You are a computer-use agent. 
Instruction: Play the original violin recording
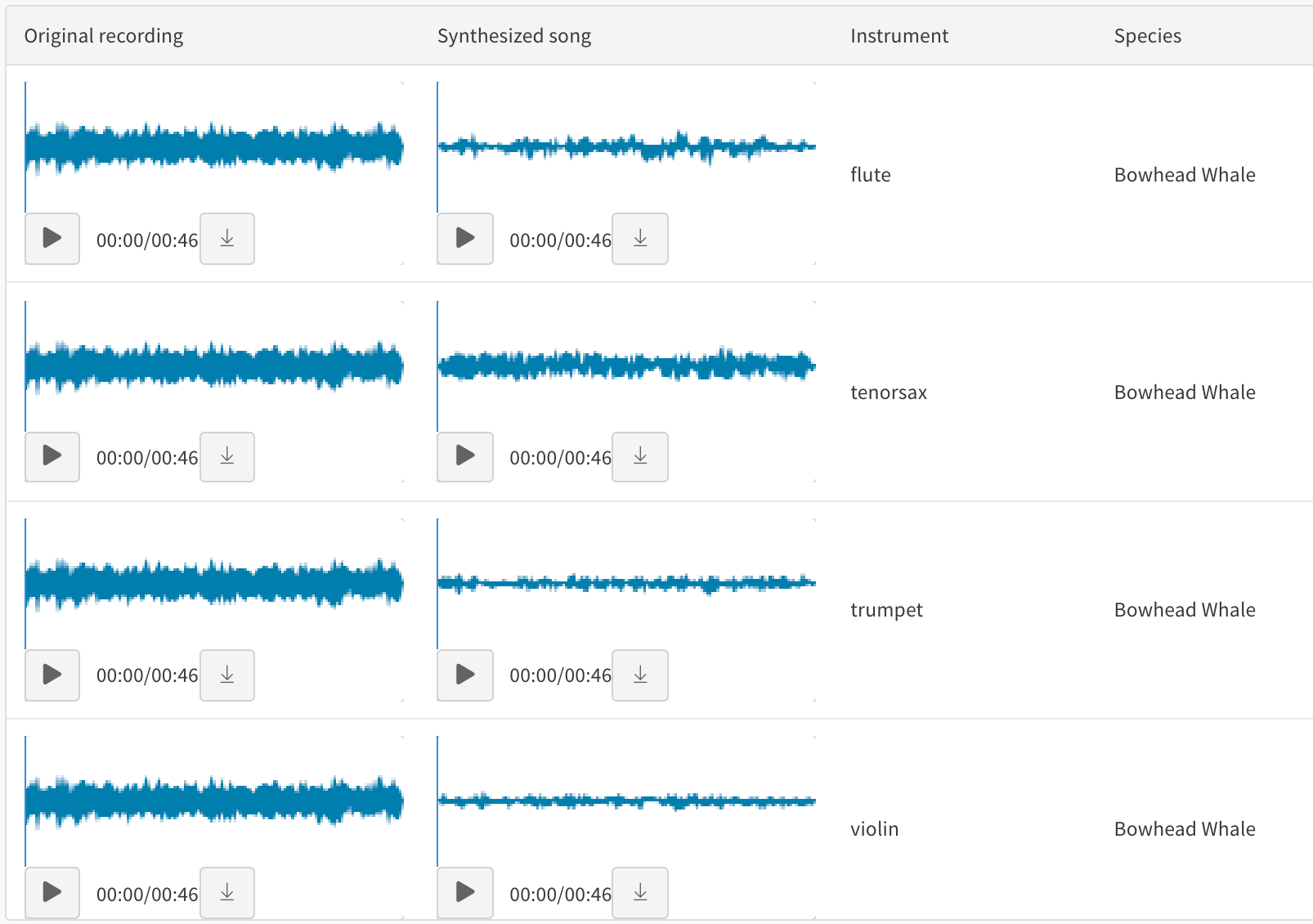tap(52, 893)
